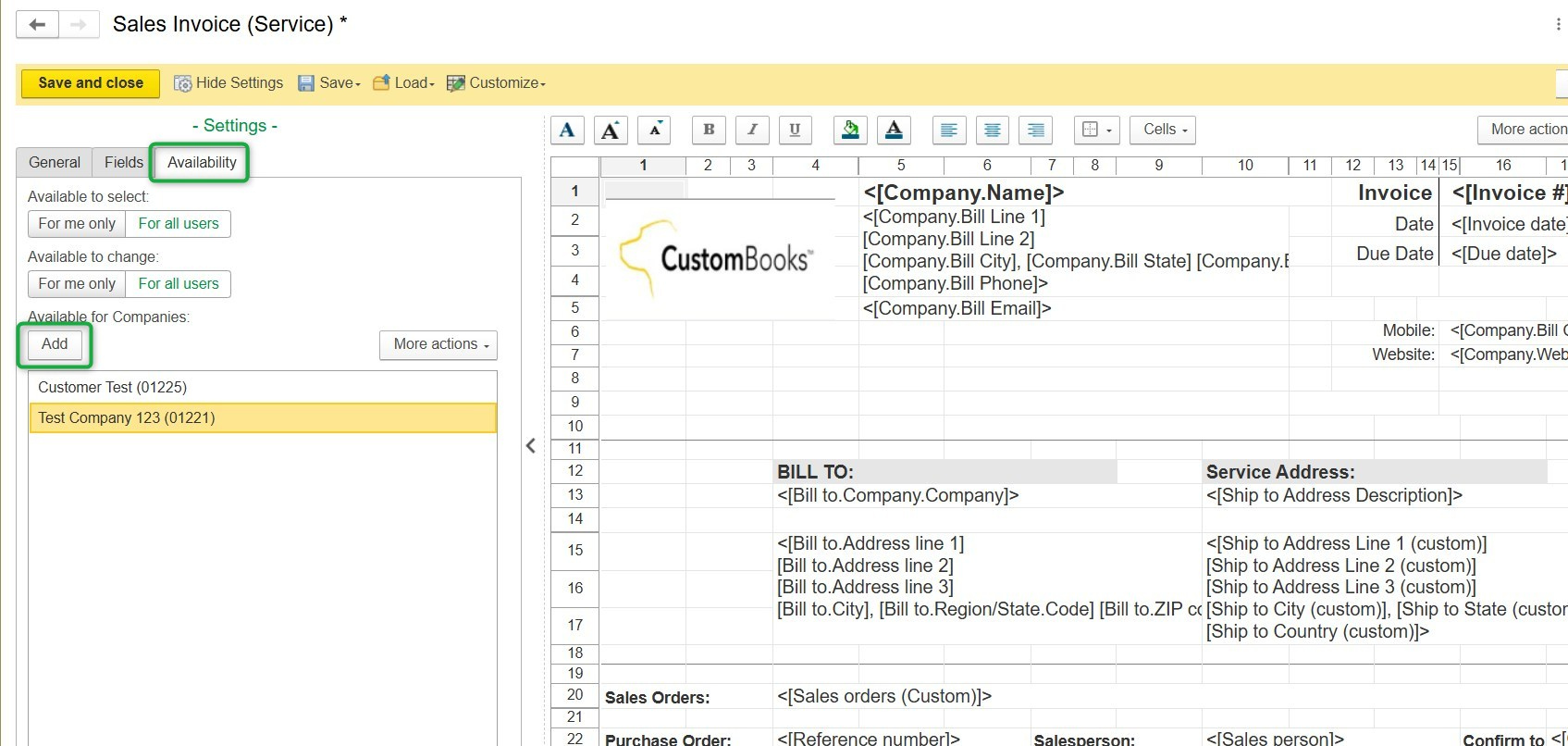Click Add under Available for Companies

click(x=55, y=344)
